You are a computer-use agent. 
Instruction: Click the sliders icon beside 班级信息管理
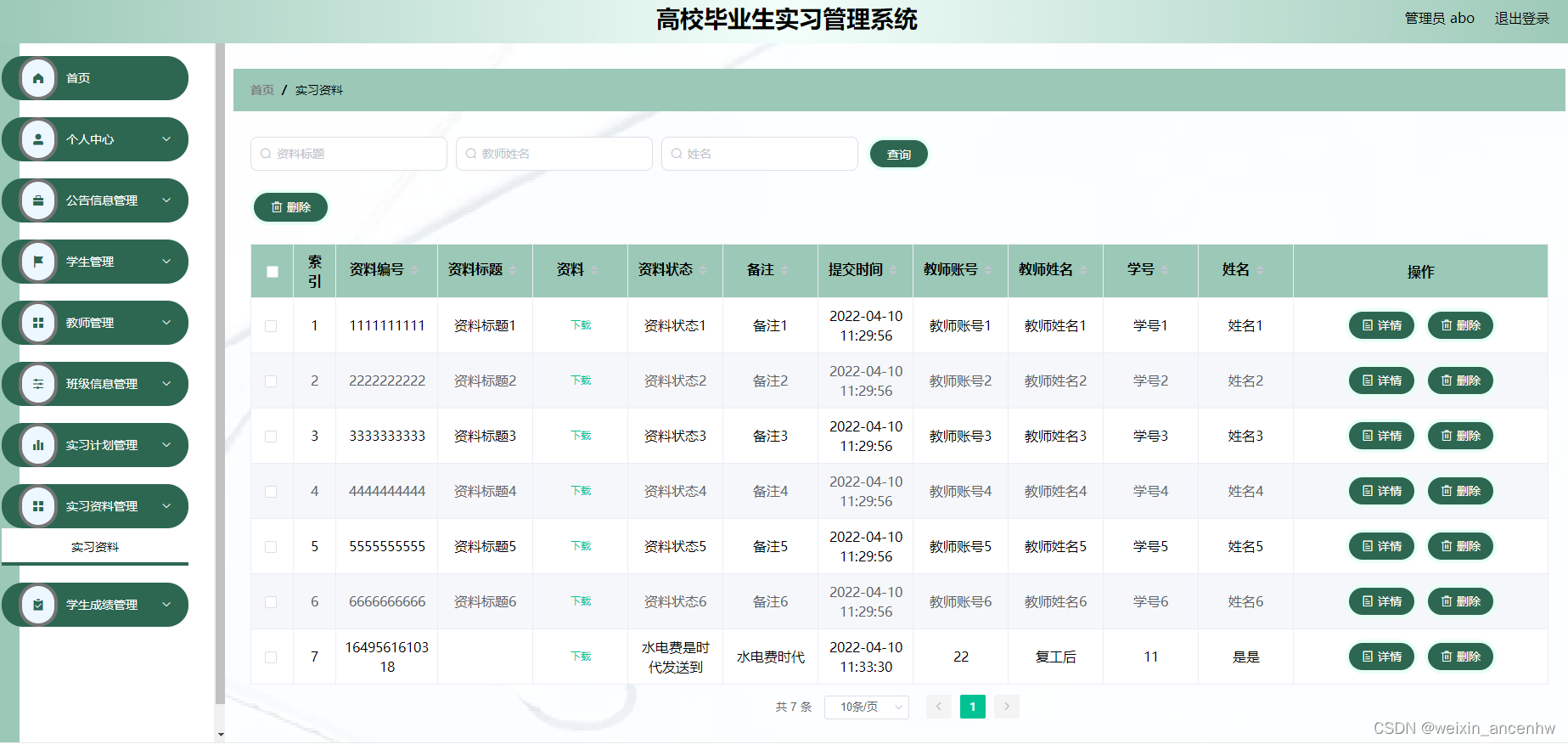tap(38, 384)
